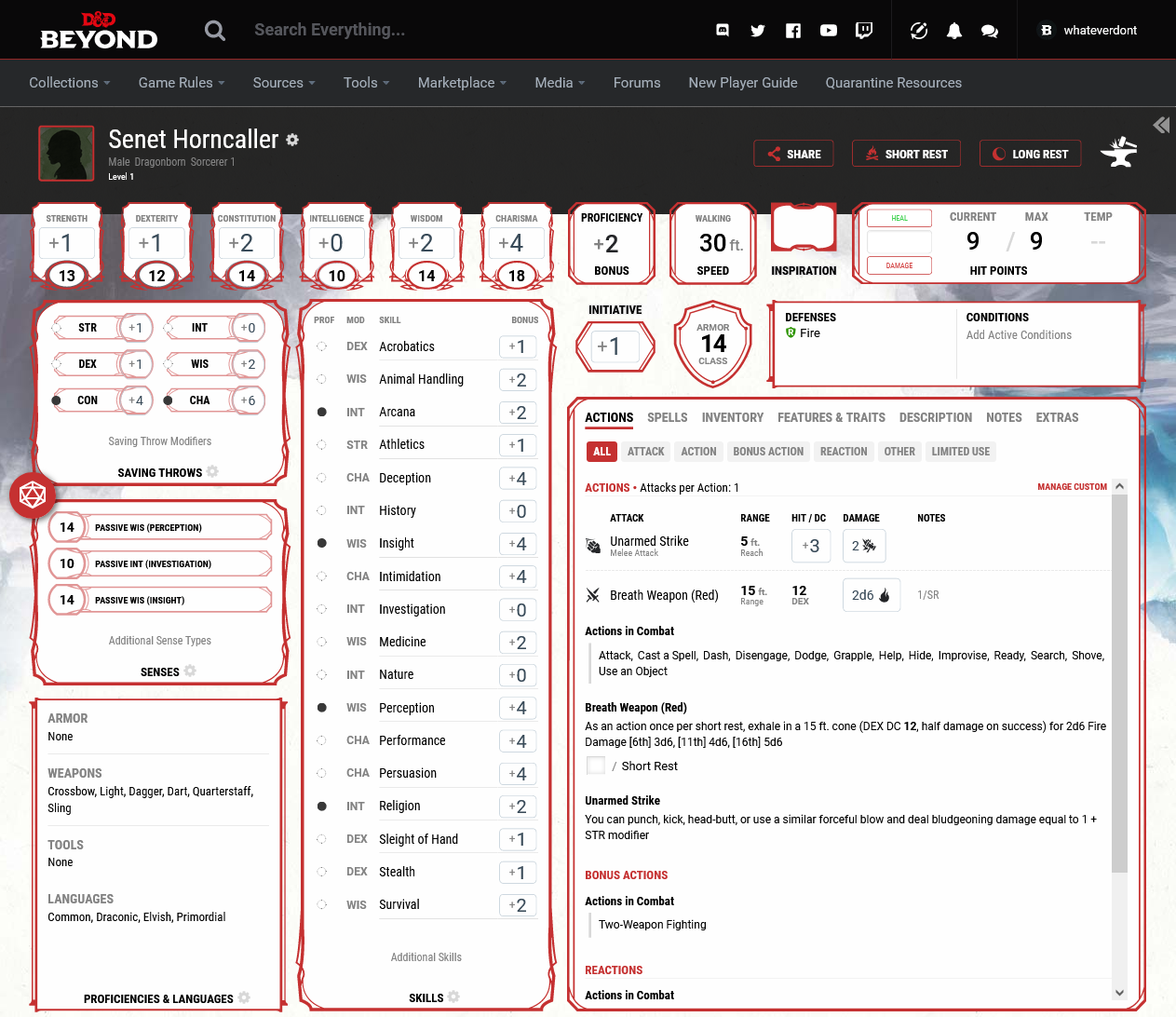Switch to the Features & Traits tab
The height and width of the screenshot is (1017, 1176).
pyautogui.click(x=831, y=418)
